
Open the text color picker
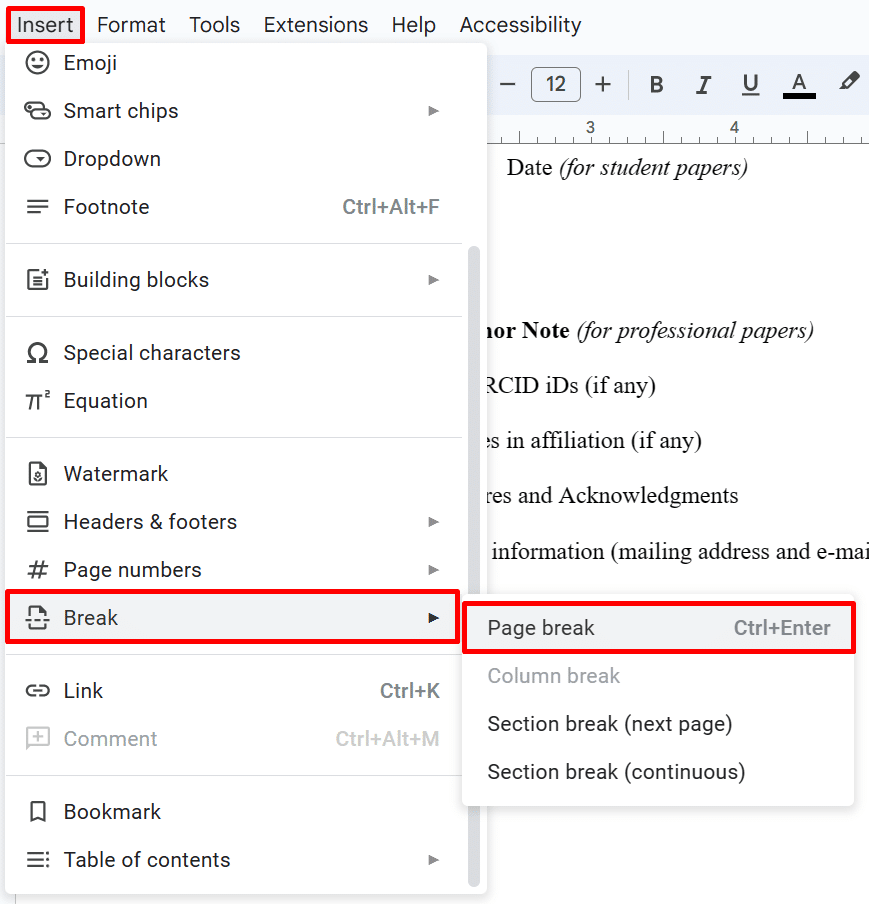click(x=798, y=85)
